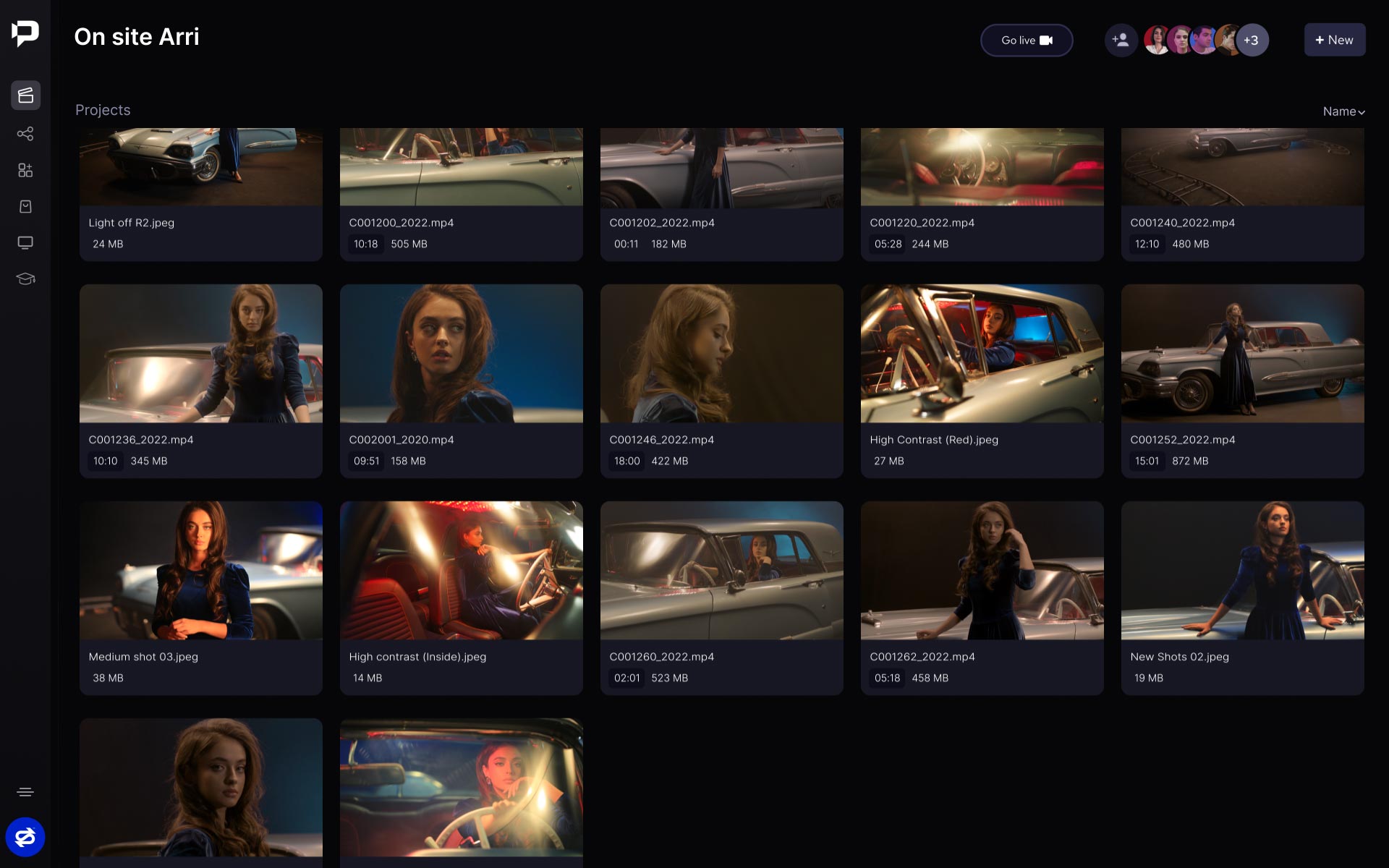
Task: Click the 12:10 duration badge
Action: tap(1147, 244)
